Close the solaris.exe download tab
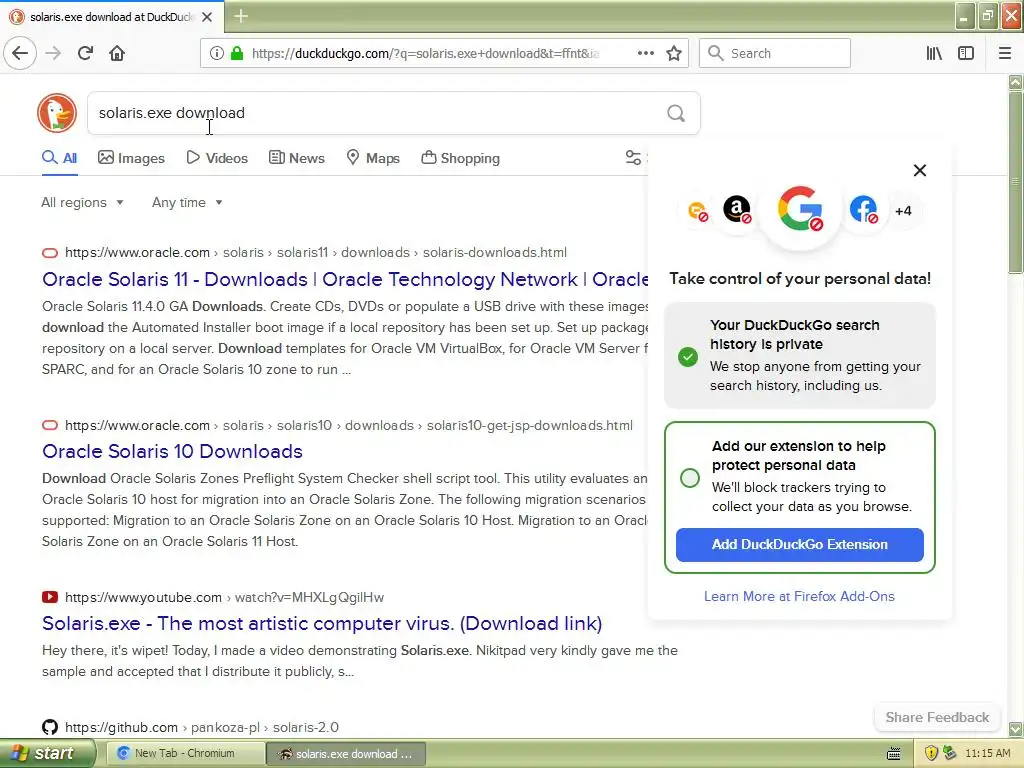 [x=207, y=17]
